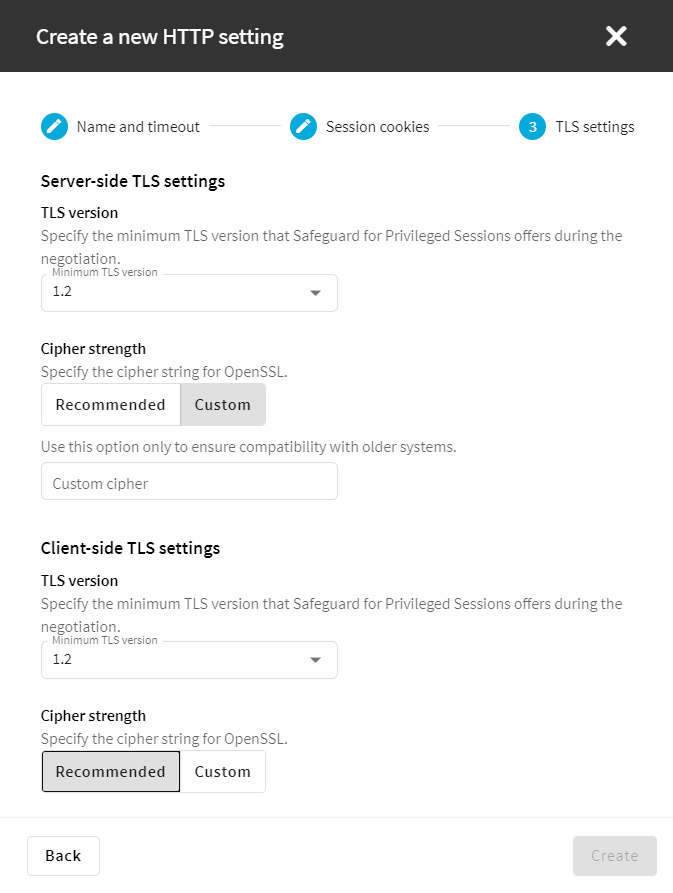The width and height of the screenshot is (673, 893).
Task: Open the server-side Minimum TLS version dropdown
Action: 180,293
